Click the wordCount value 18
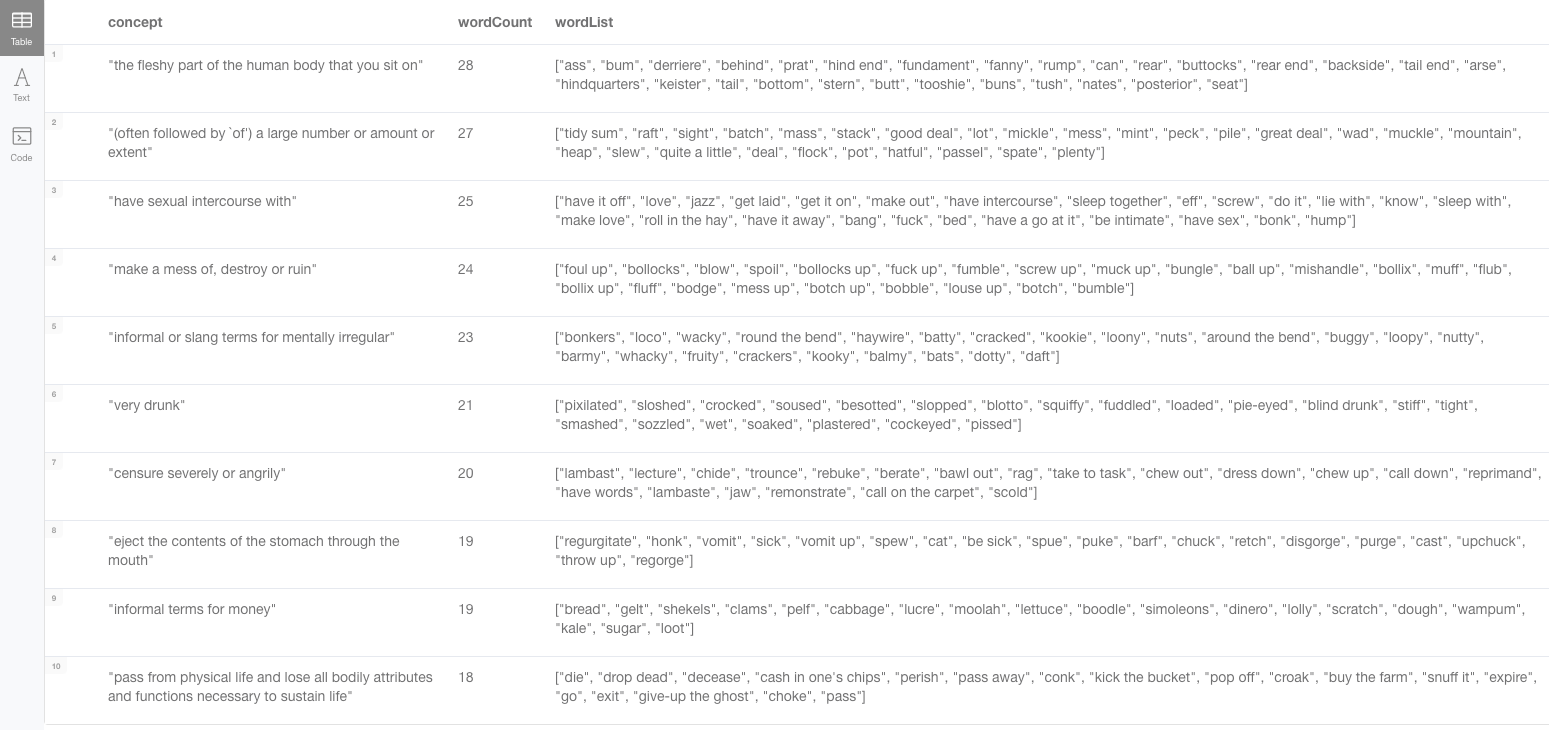This screenshot has height=730, width=1549. pyautogui.click(x=465, y=677)
